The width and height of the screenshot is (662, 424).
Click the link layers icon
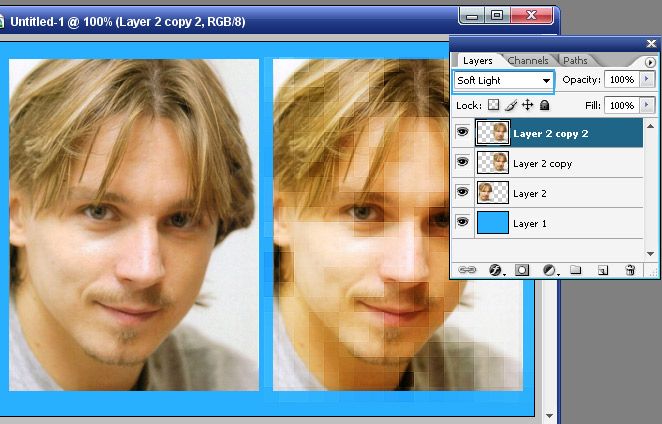(467, 270)
